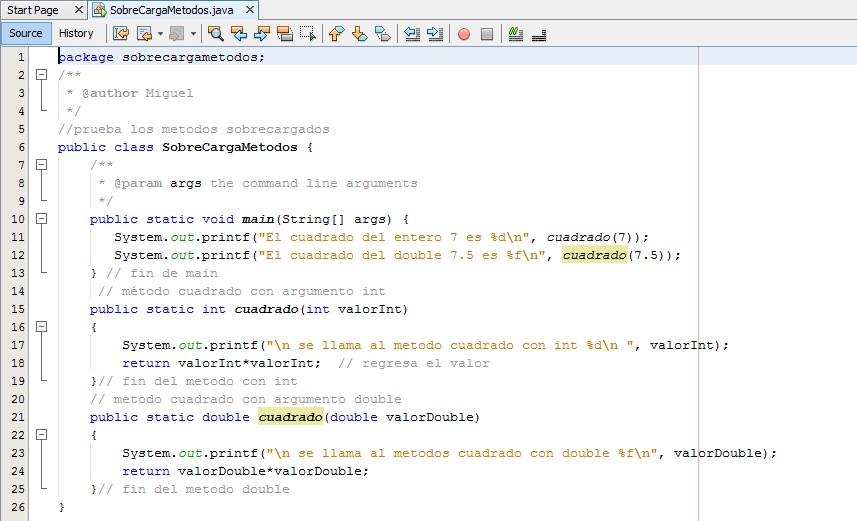Jump to the last edit location icon
Viewport: 857px width, 521px height.
pos(121,33)
